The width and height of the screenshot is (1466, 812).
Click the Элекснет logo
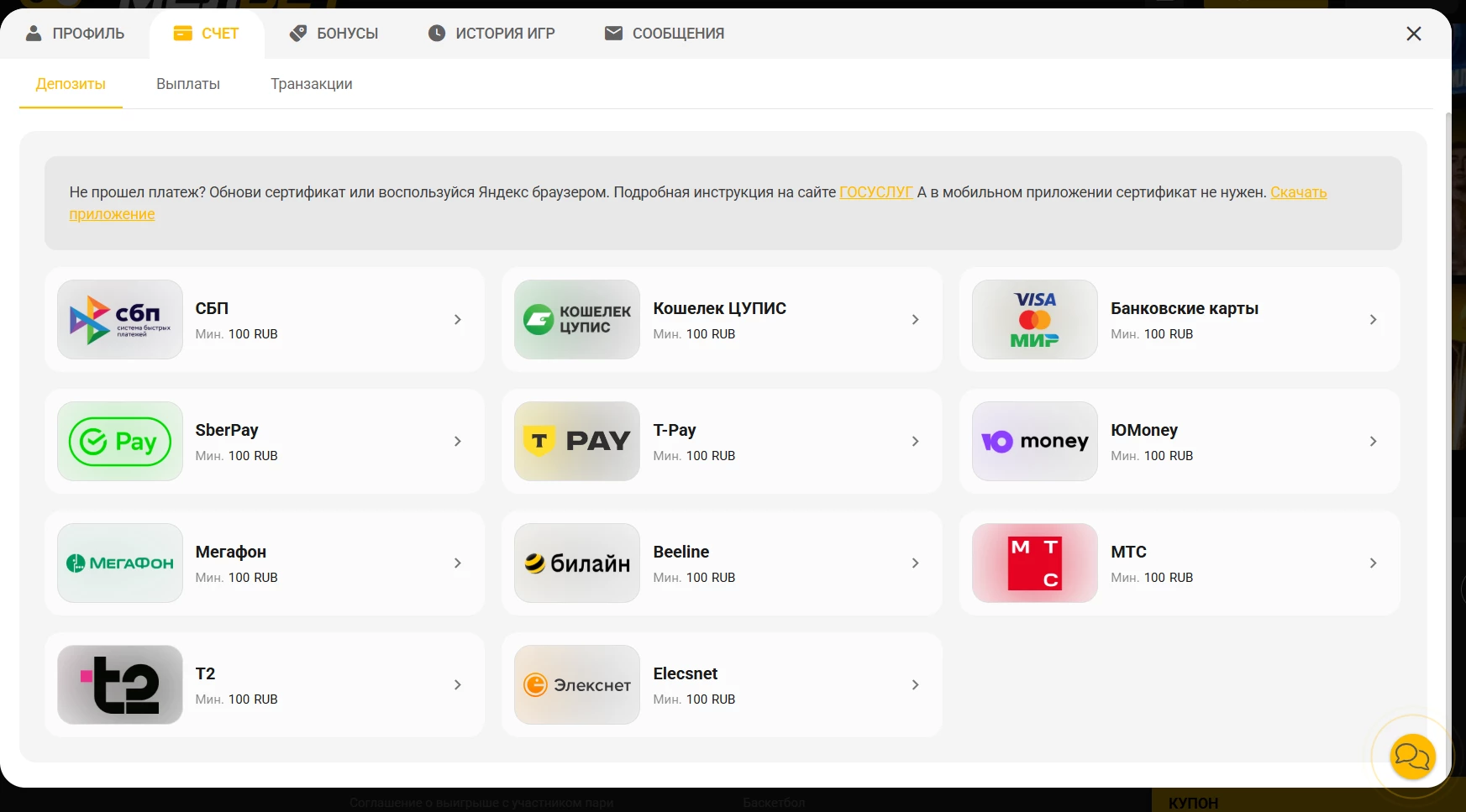point(577,684)
